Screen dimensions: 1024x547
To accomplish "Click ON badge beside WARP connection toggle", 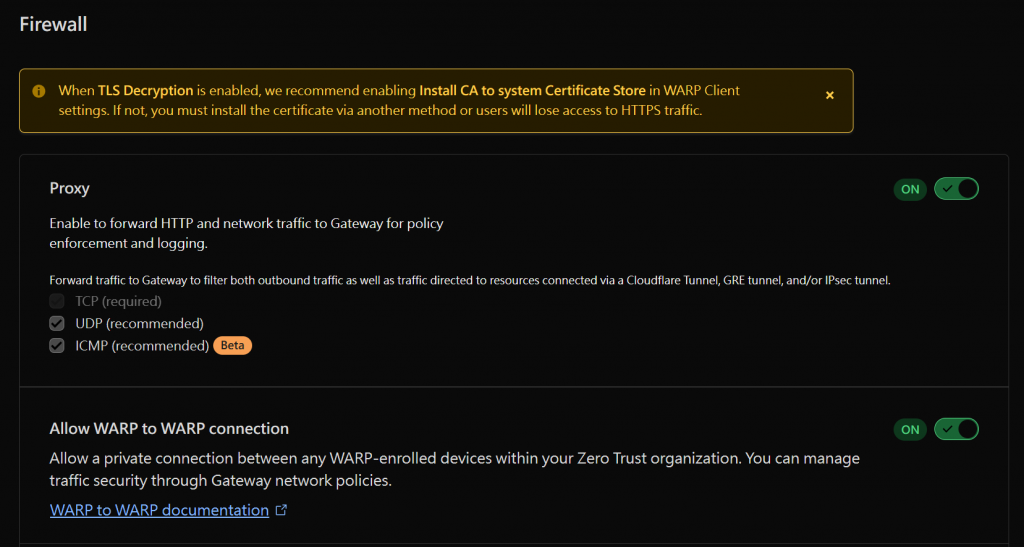I will point(910,430).
